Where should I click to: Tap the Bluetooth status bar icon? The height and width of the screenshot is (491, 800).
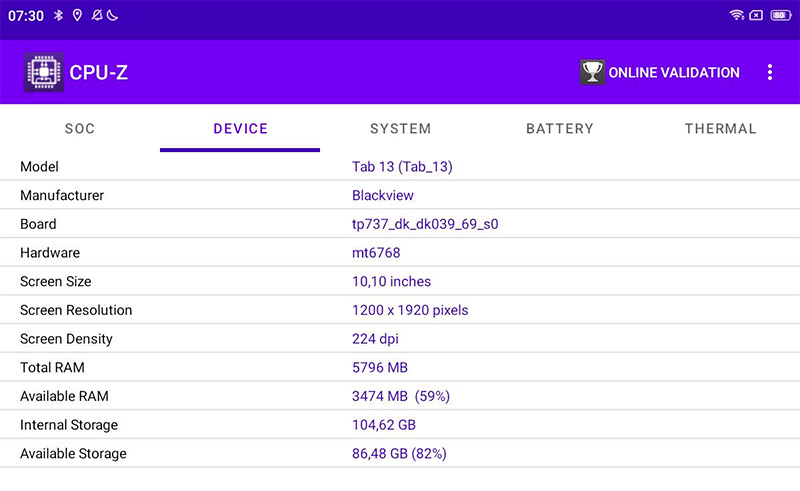tap(58, 16)
